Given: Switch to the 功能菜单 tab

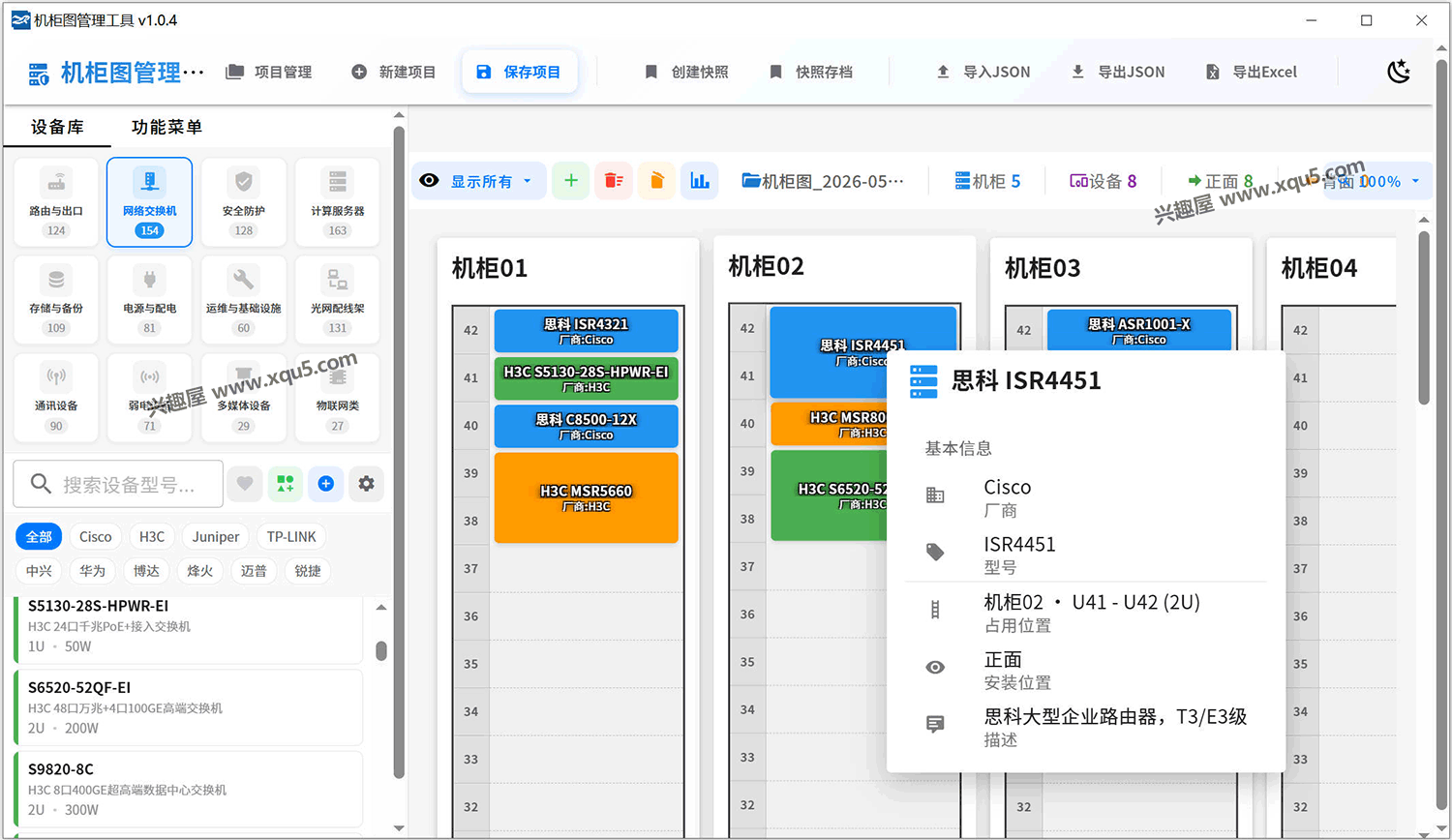Looking at the screenshot, I should tap(166, 127).
